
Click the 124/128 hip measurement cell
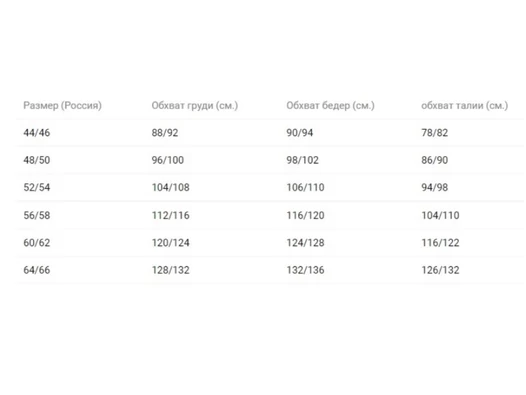click(305, 243)
